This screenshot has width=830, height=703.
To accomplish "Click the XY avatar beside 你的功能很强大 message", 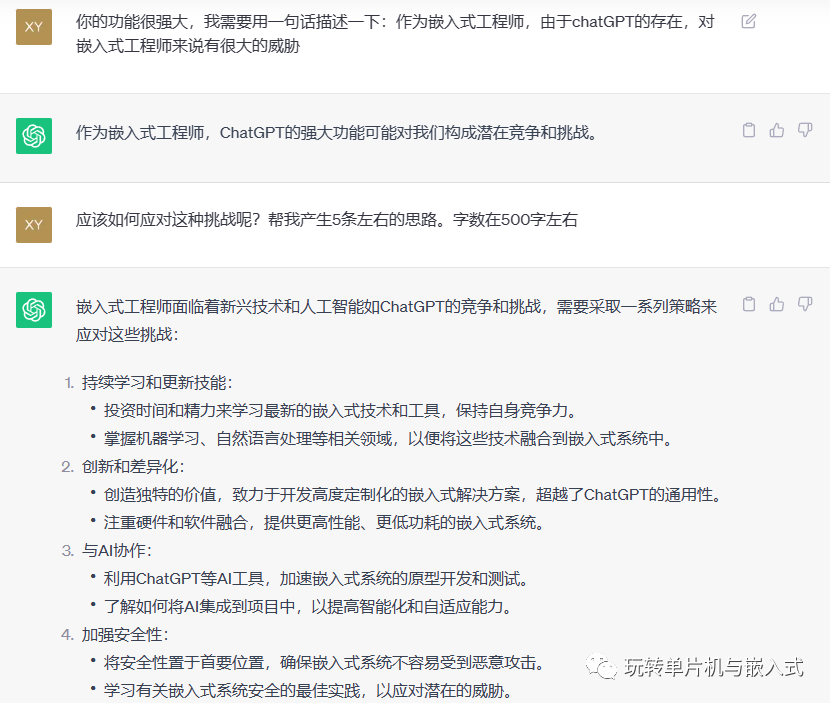I will pyautogui.click(x=34, y=27).
